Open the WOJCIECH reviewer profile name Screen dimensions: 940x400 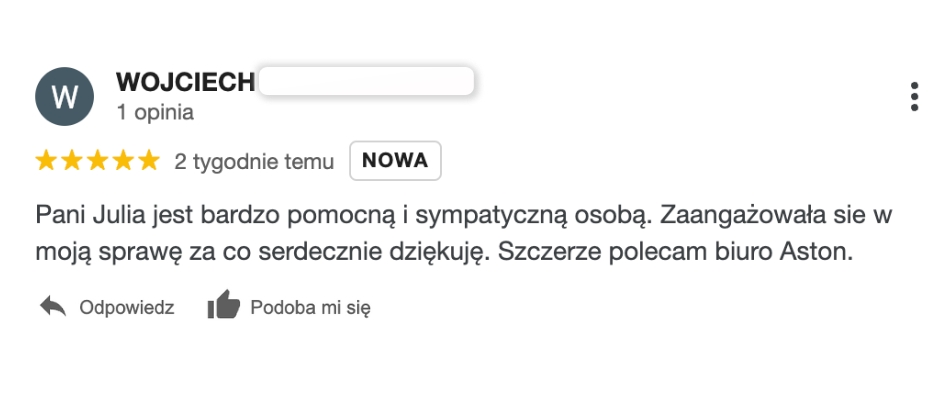click(186, 82)
